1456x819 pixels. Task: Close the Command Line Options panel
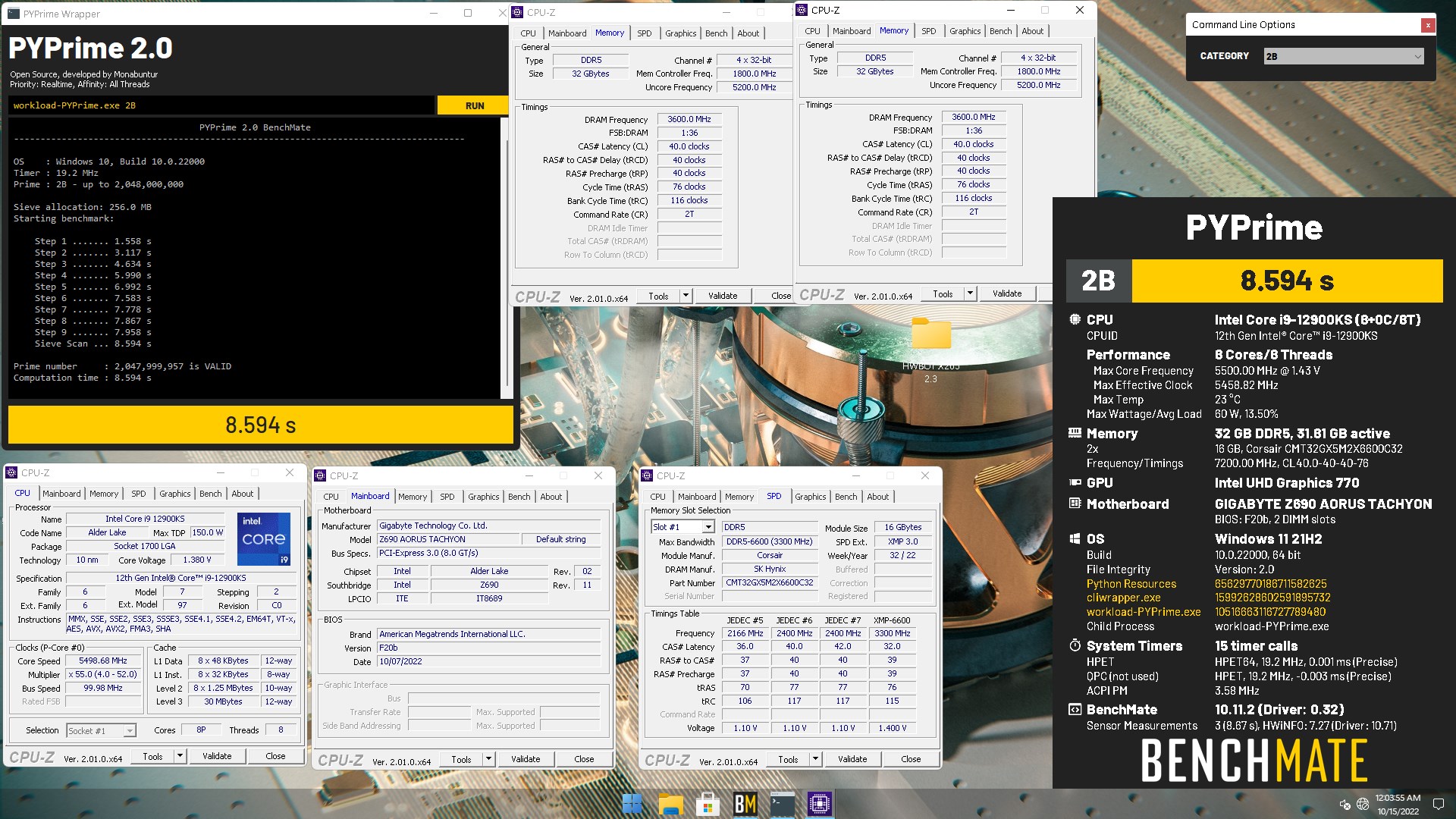1428,25
